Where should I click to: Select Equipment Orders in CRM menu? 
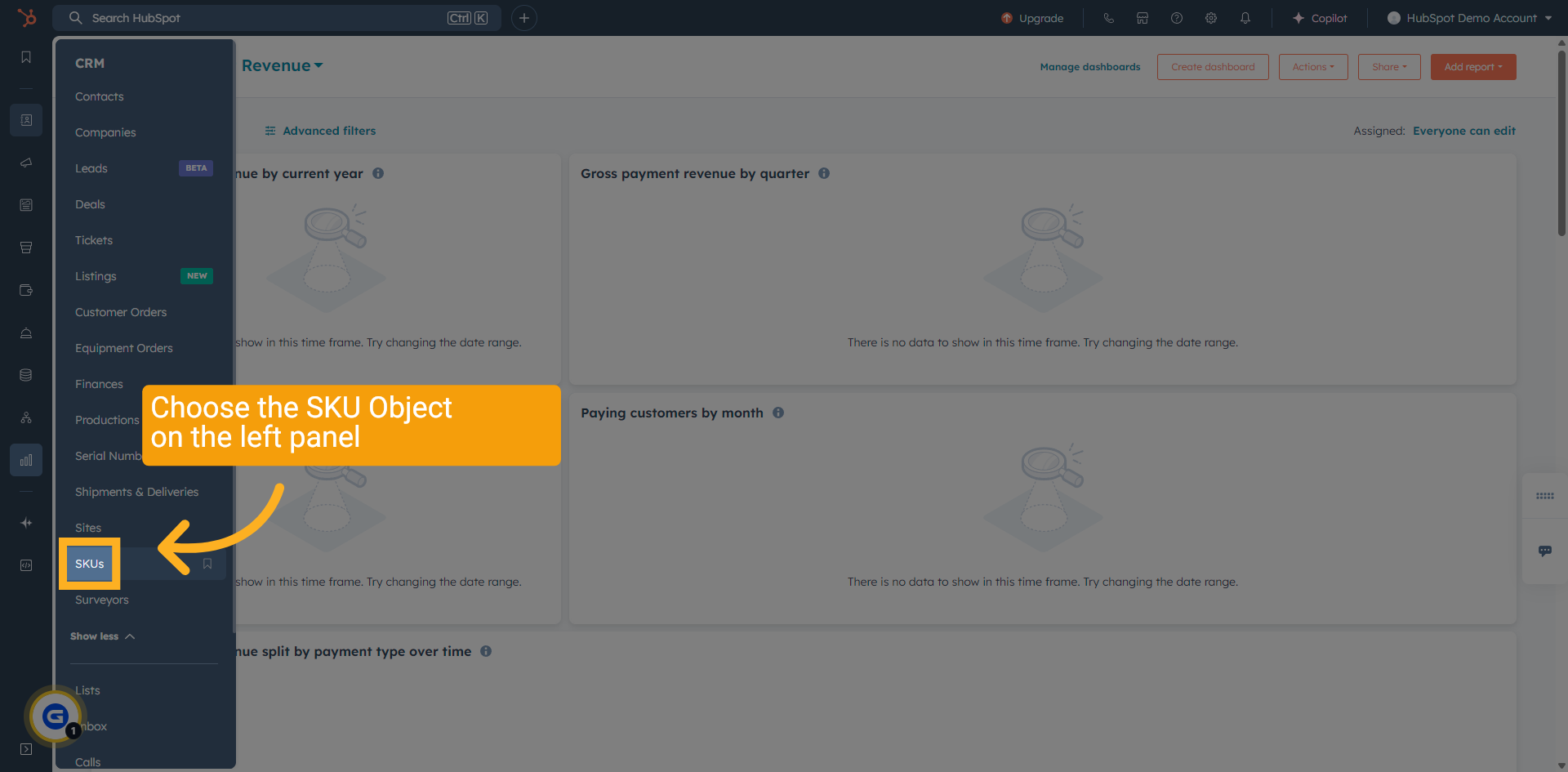(124, 348)
